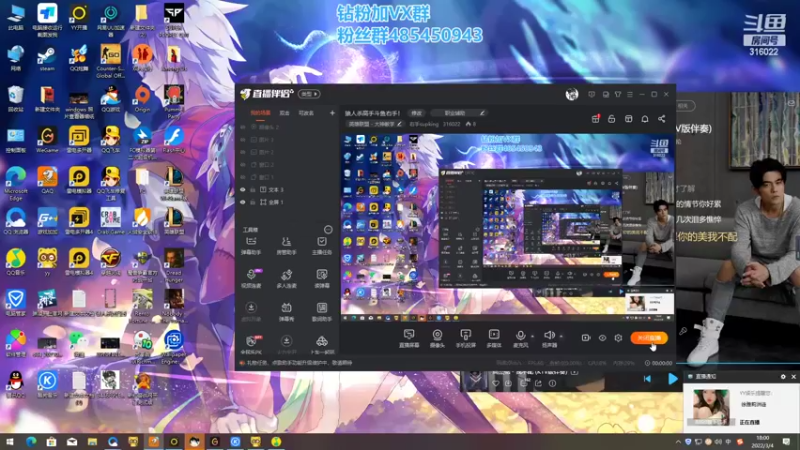Viewport: 800px width, 450px height.
Task: Open settings gear of the notification popup
Action: click(x=783, y=377)
